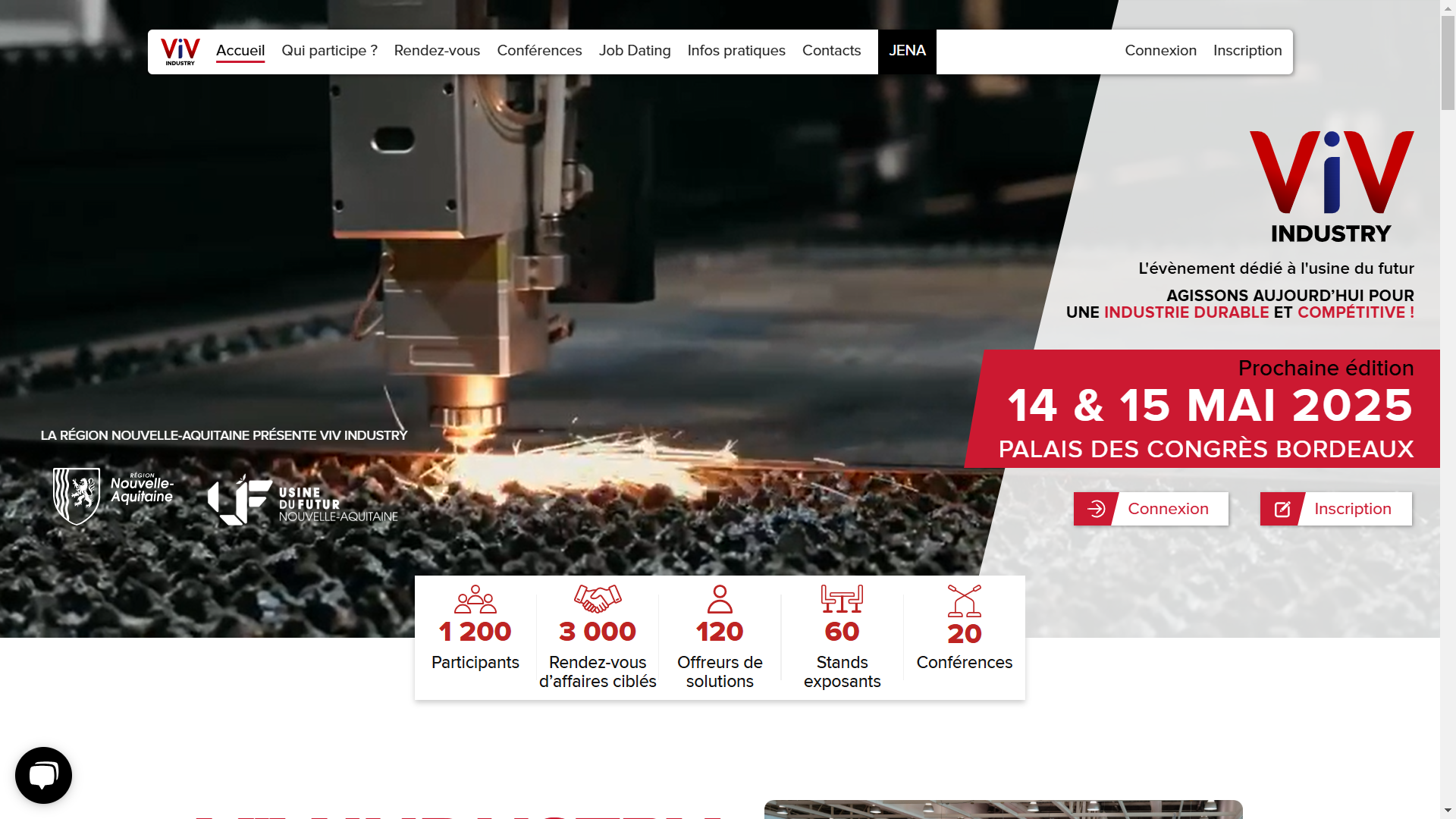This screenshot has height=819, width=1456.
Task: Click the page vertical scrollbar thumb
Action: click(x=1448, y=63)
